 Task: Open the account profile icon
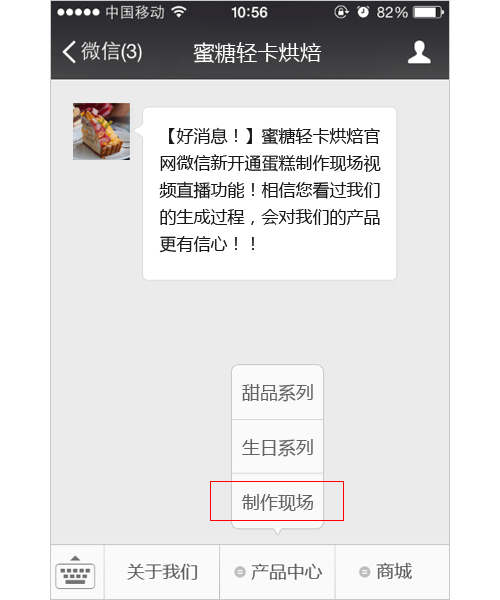coord(419,52)
